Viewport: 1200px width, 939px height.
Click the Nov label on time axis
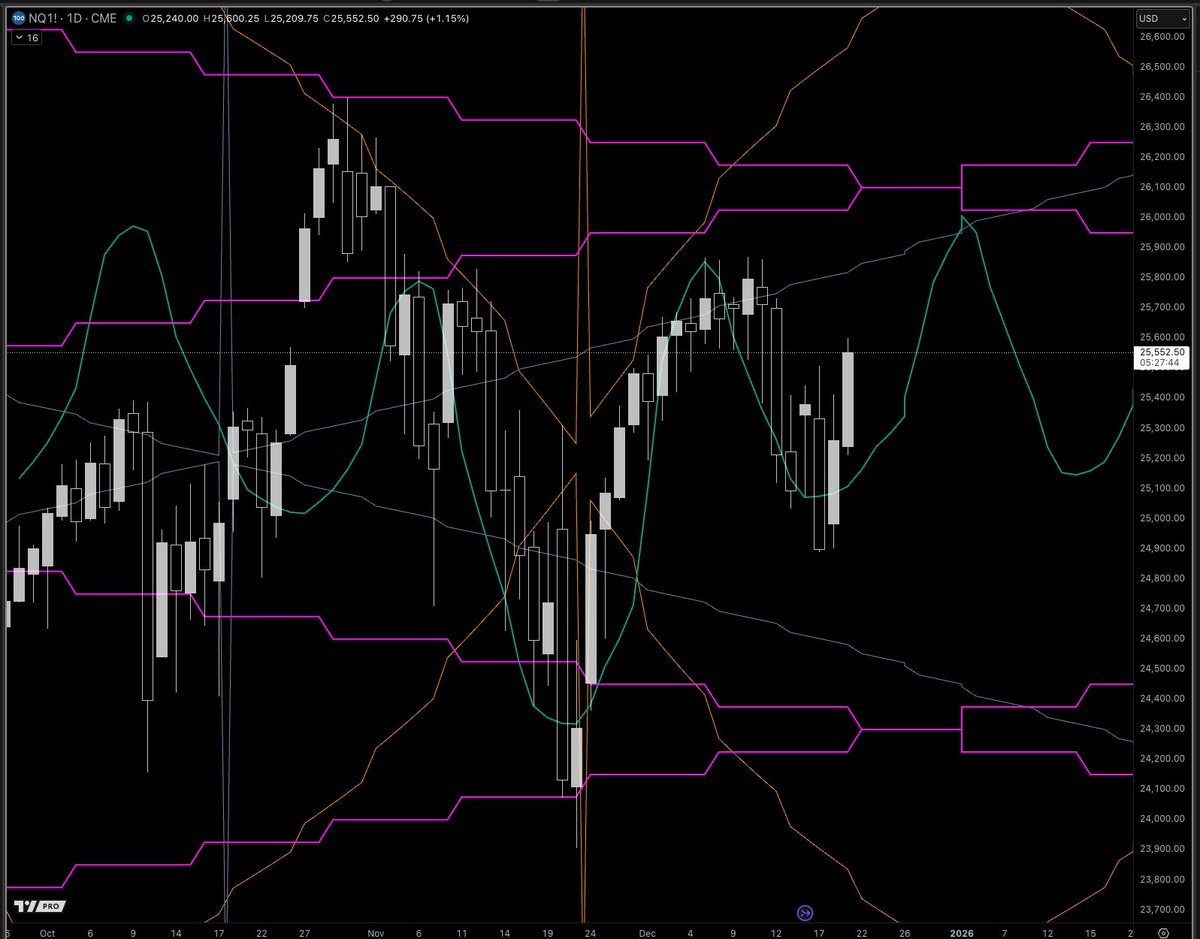[375, 931]
